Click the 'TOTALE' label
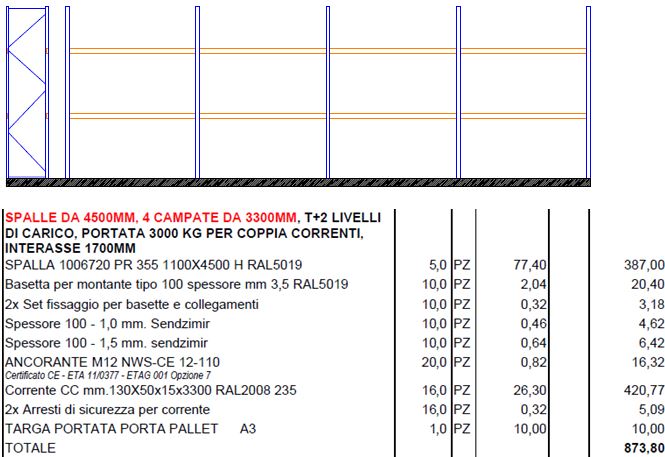Viewport: 665px width, 457px height. pyautogui.click(x=30, y=448)
